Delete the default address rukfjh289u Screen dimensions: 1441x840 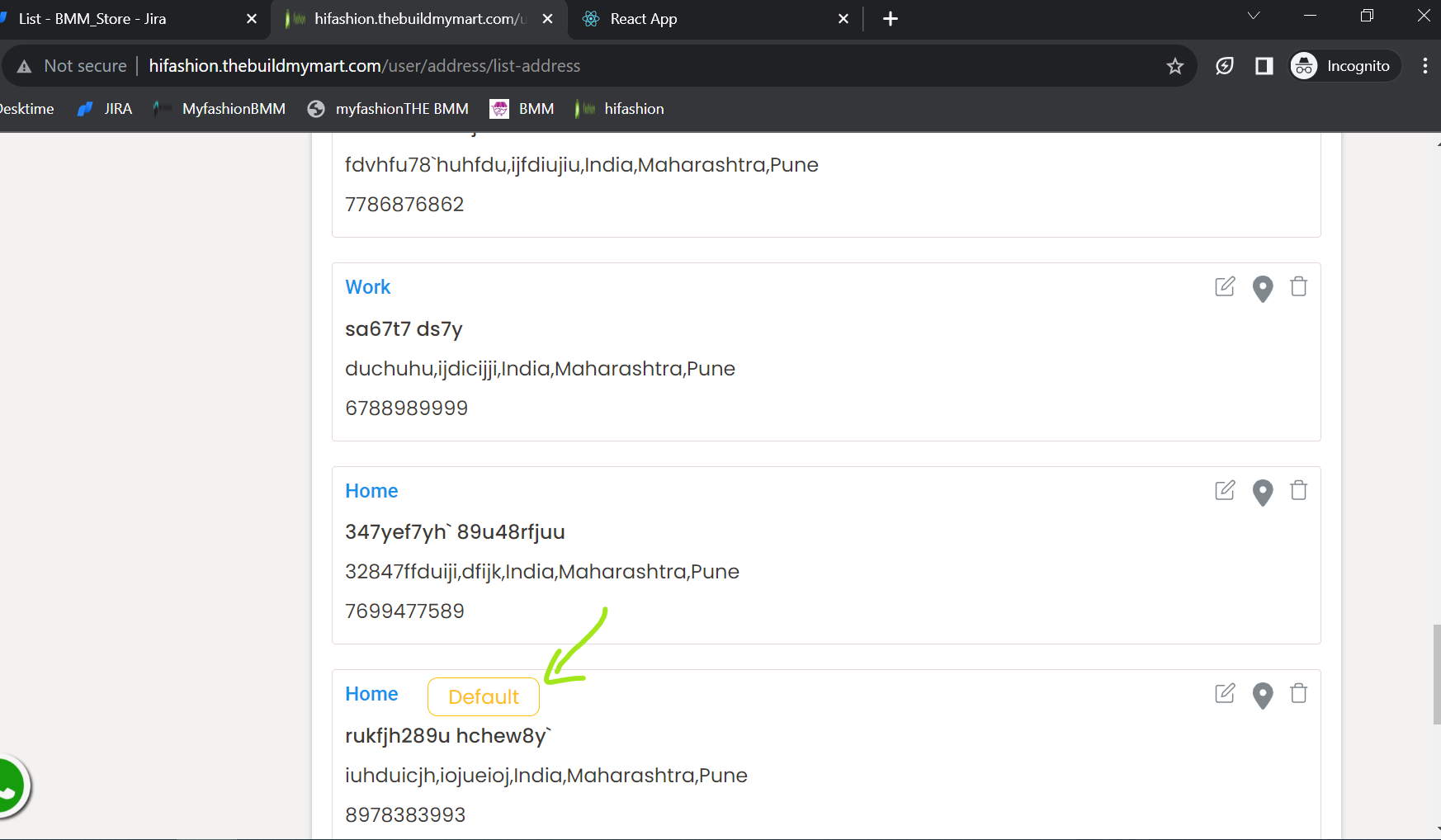[x=1299, y=693]
